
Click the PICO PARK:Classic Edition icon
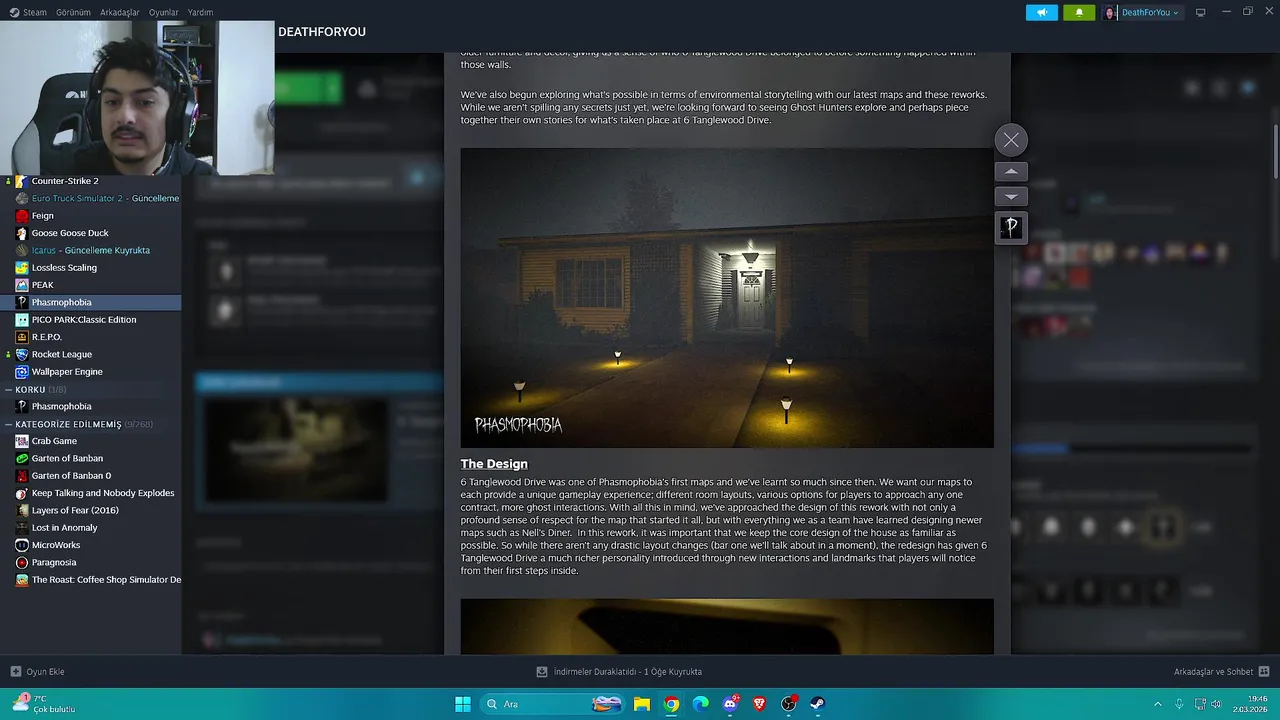pos(22,319)
